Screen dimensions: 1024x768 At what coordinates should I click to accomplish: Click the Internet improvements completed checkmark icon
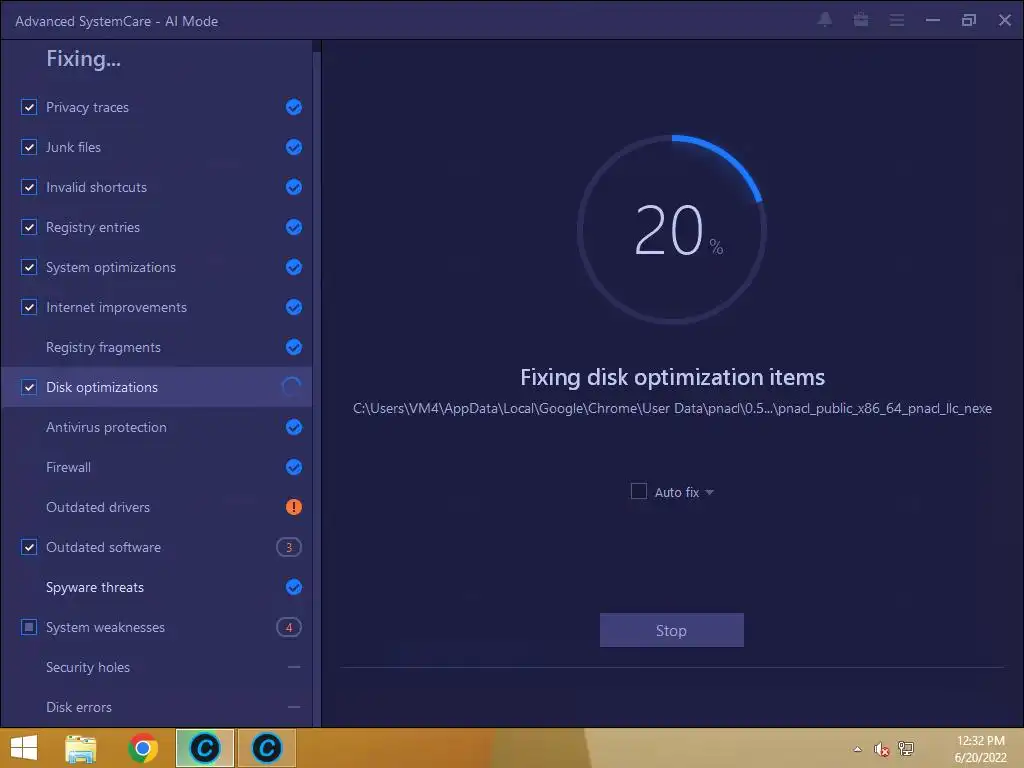(294, 307)
